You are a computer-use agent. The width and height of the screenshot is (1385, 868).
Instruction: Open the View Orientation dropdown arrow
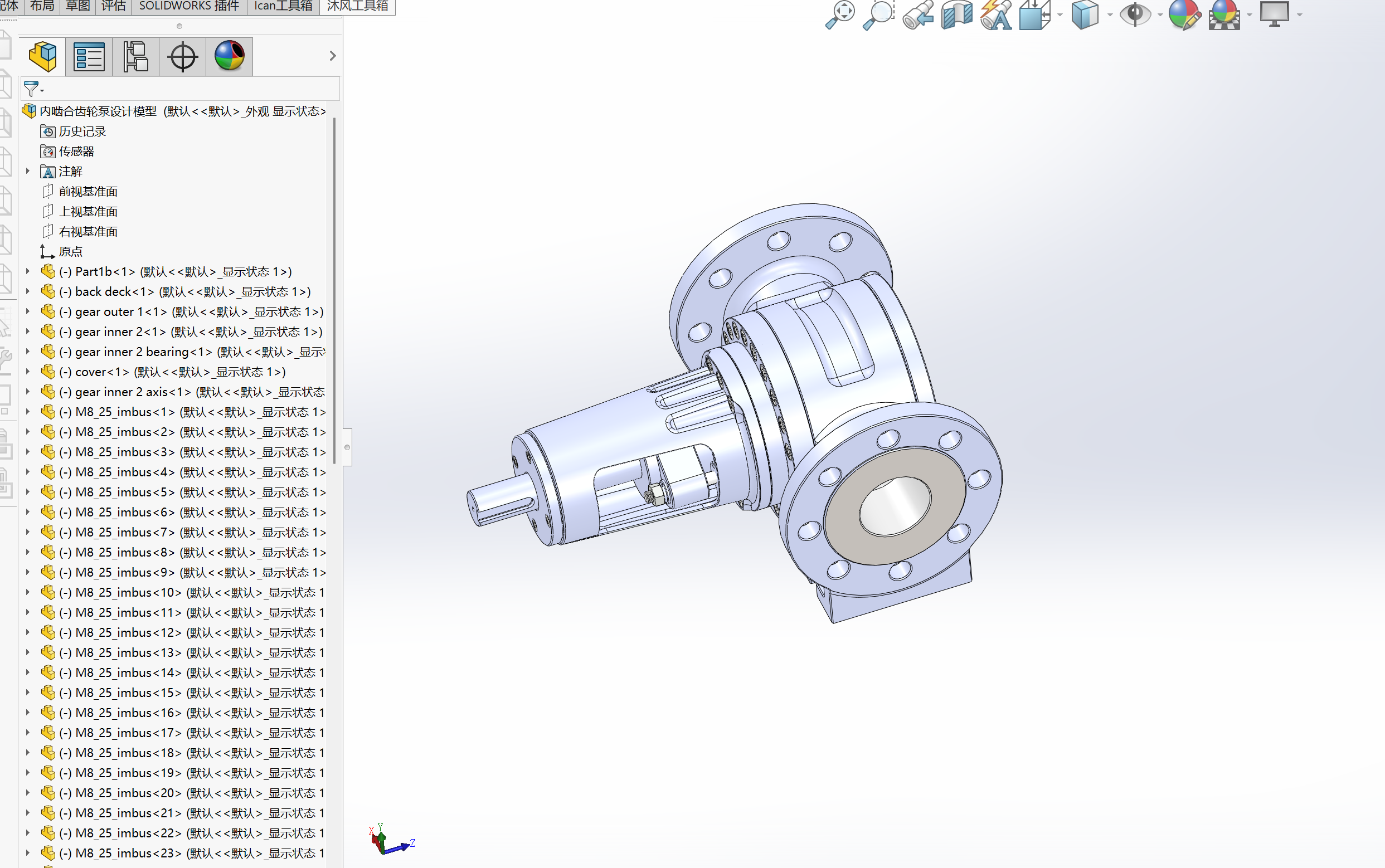click(x=1060, y=15)
